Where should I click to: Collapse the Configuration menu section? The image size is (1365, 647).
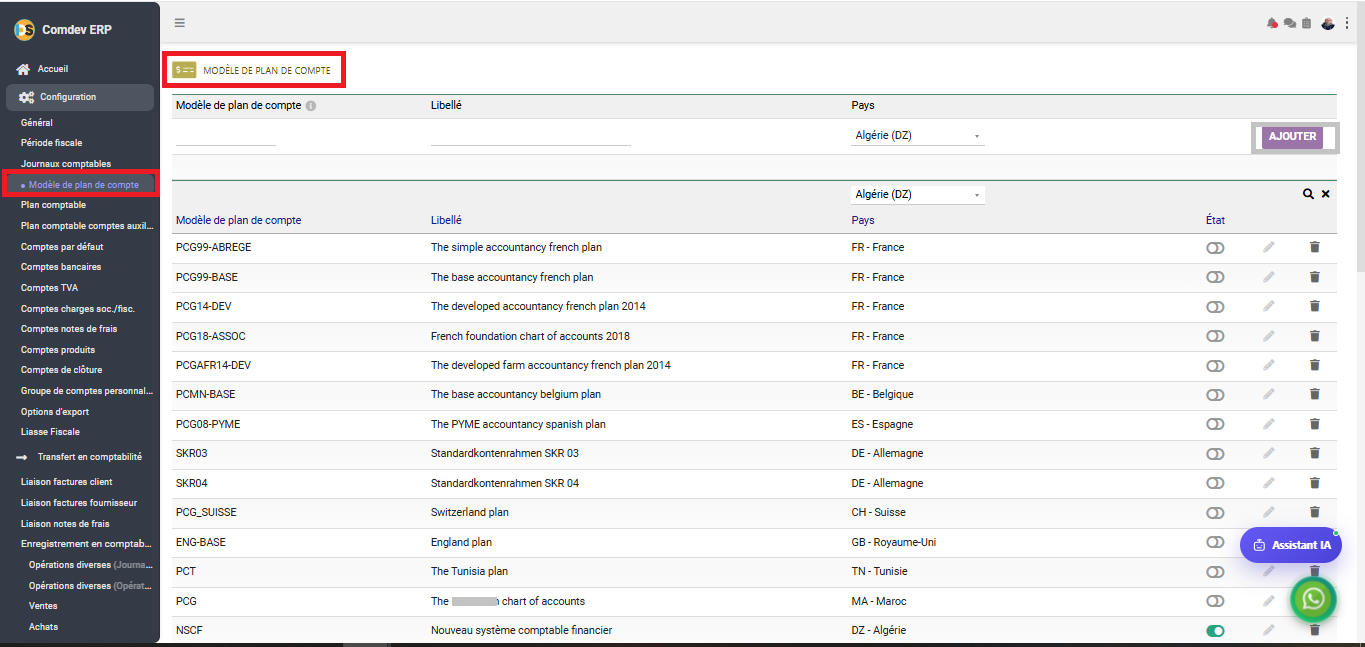pyautogui.click(x=80, y=97)
